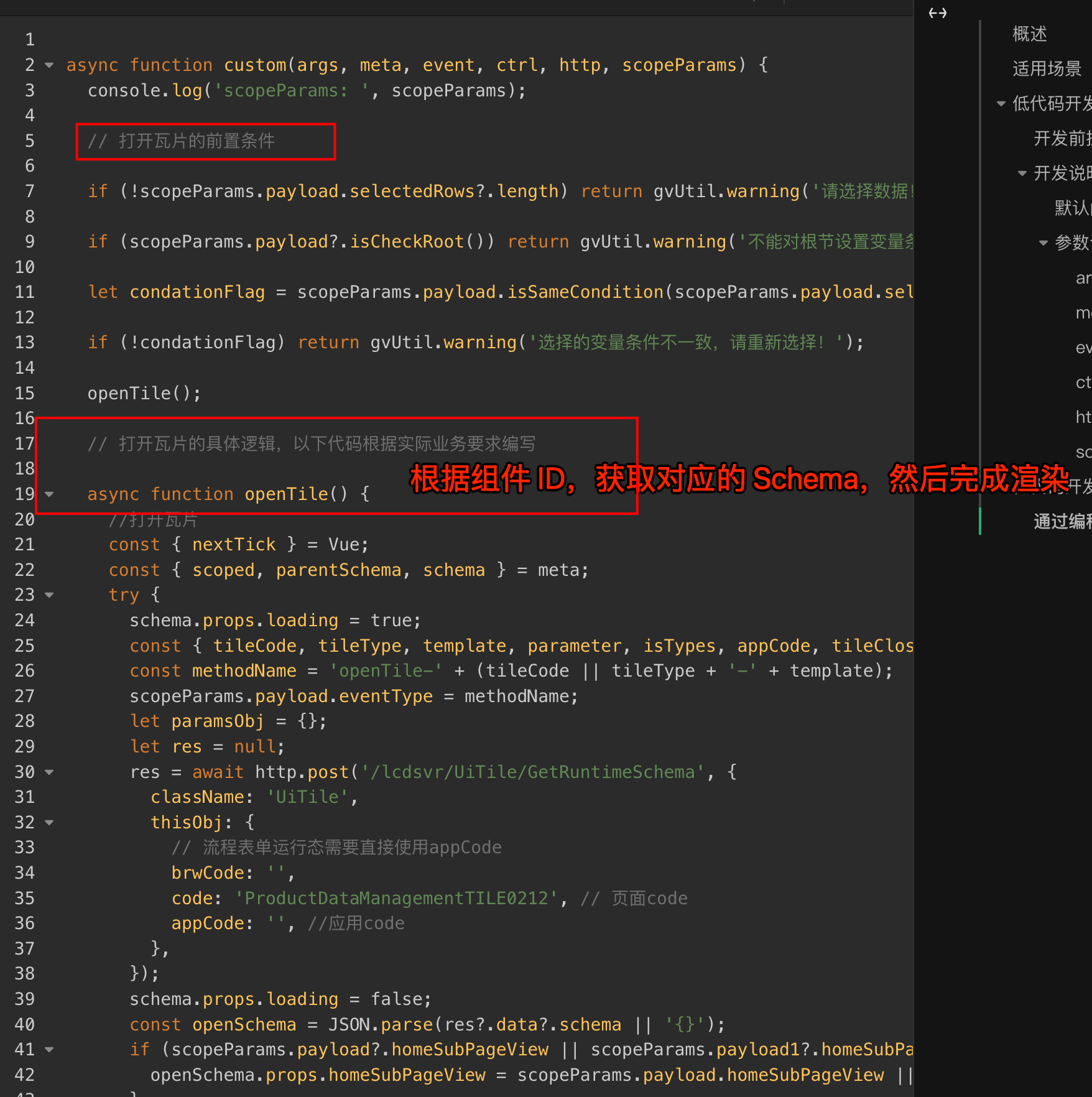Click the warning text 选择的变量条件不一致
The width and height of the screenshot is (1092, 1097).
624,343
